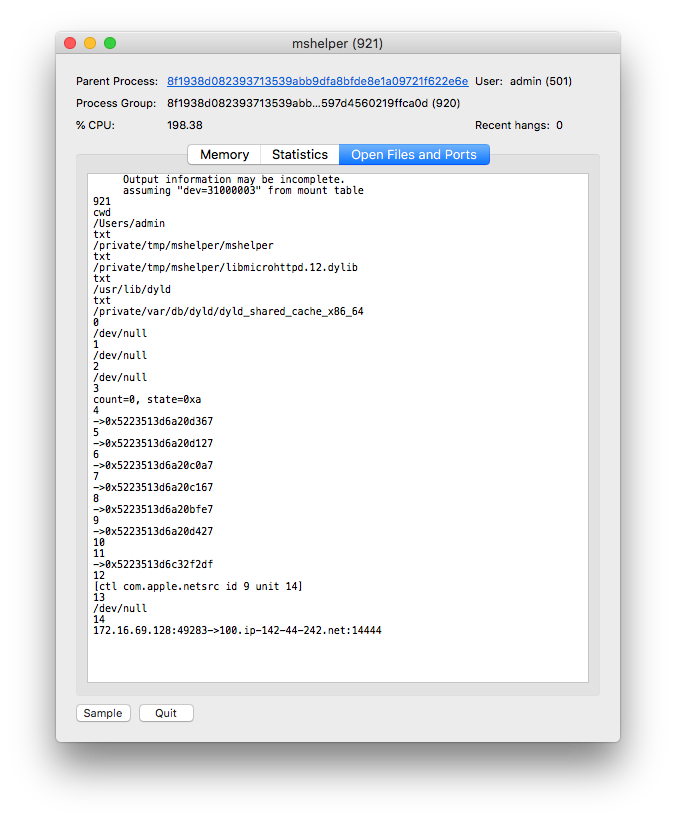Click the 921 PID line in output

click(102, 201)
